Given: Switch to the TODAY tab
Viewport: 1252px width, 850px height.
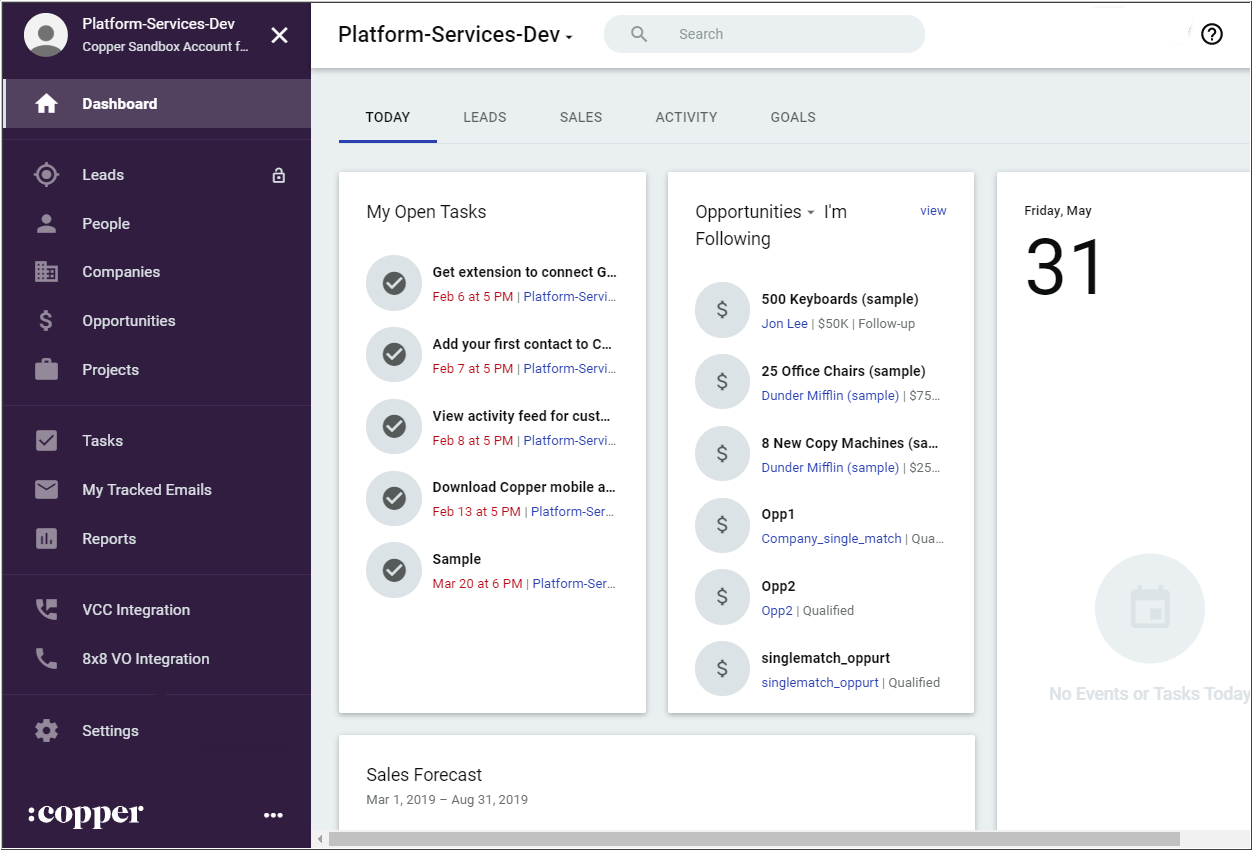Looking at the screenshot, I should pyautogui.click(x=388, y=117).
